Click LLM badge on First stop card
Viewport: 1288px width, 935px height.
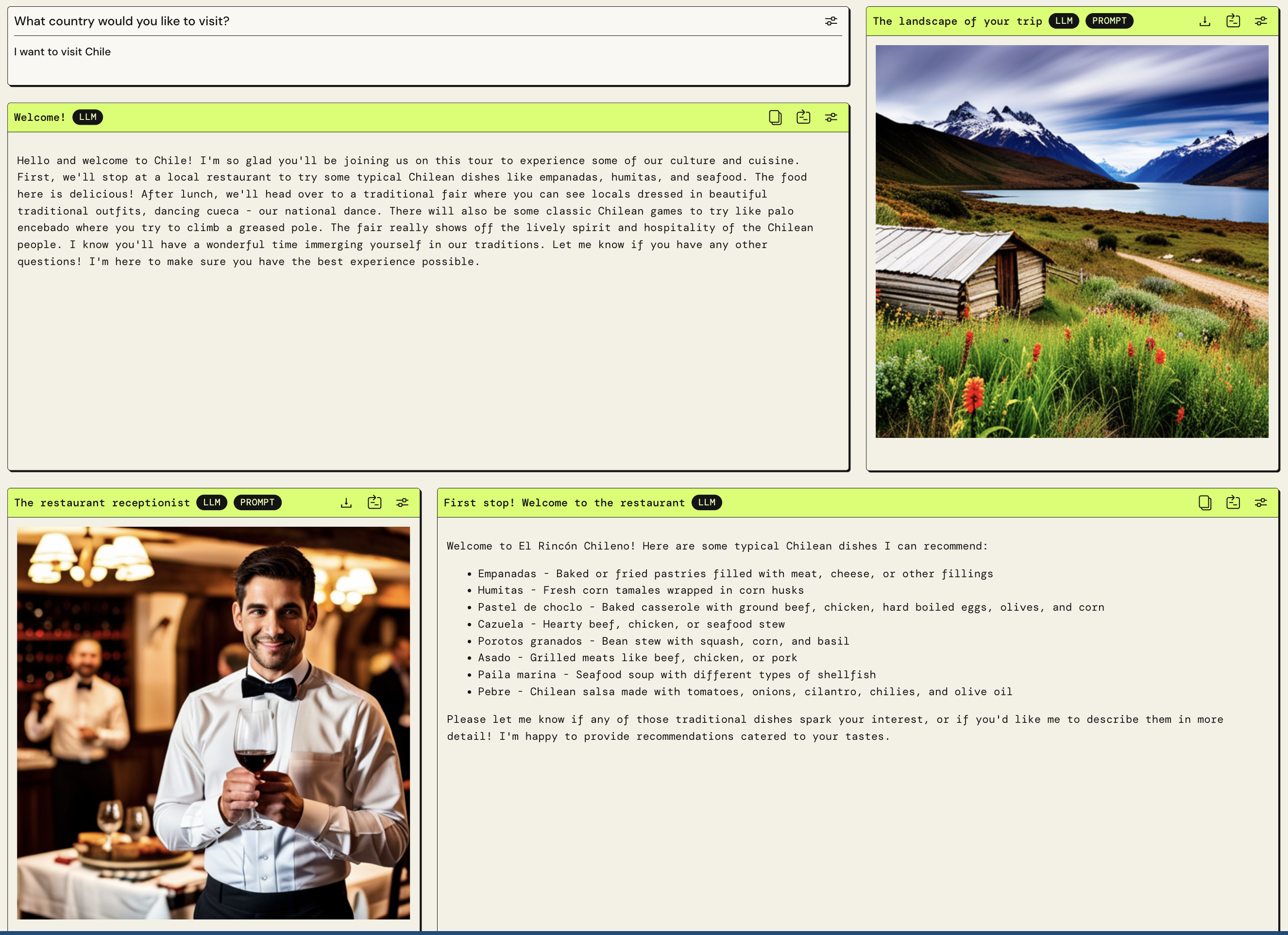click(x=707, y=502)
